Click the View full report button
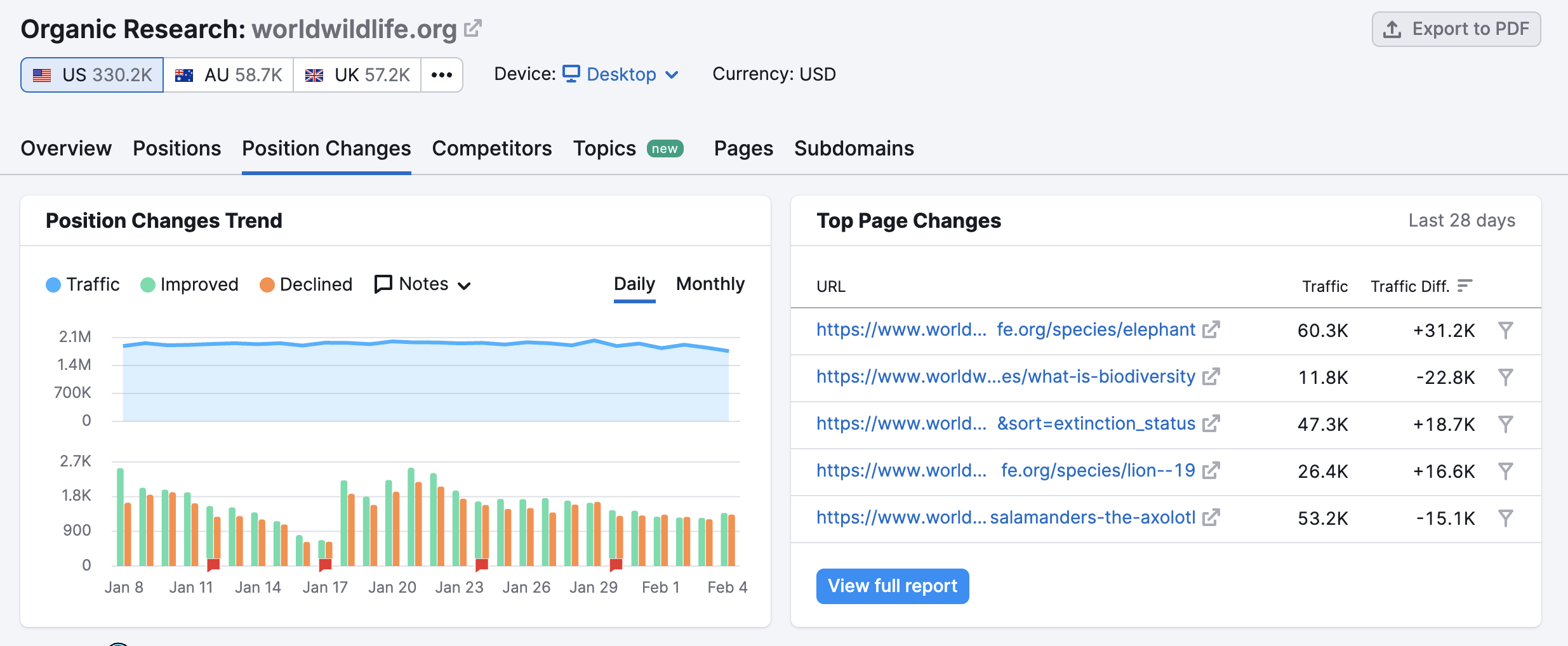The width and height of the screenshot is (1568, 646). click(x=892, y=586)
